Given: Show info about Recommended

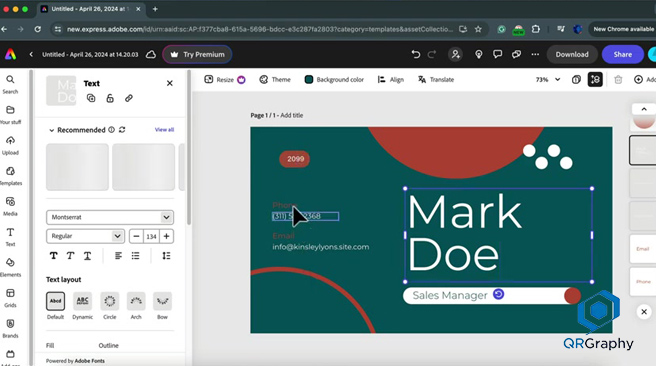Looking at the screenshot, I should click(x=112, y=130).
